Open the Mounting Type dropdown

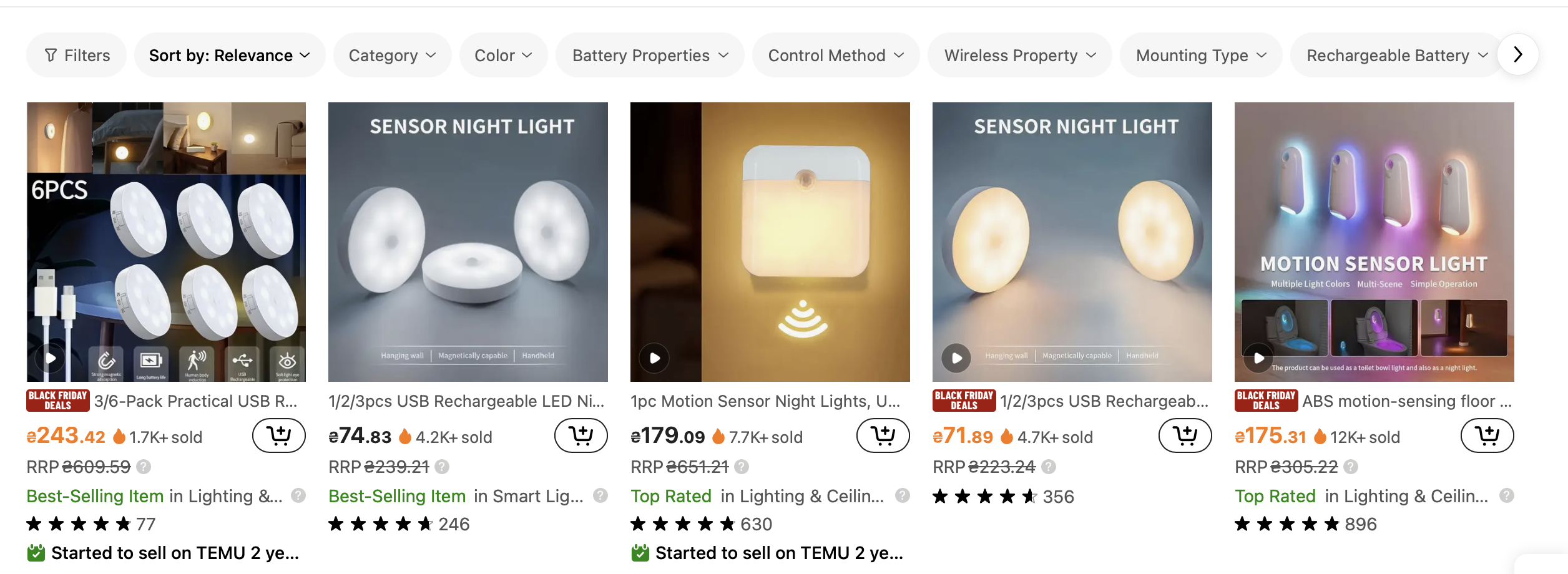coord(1200,56)
